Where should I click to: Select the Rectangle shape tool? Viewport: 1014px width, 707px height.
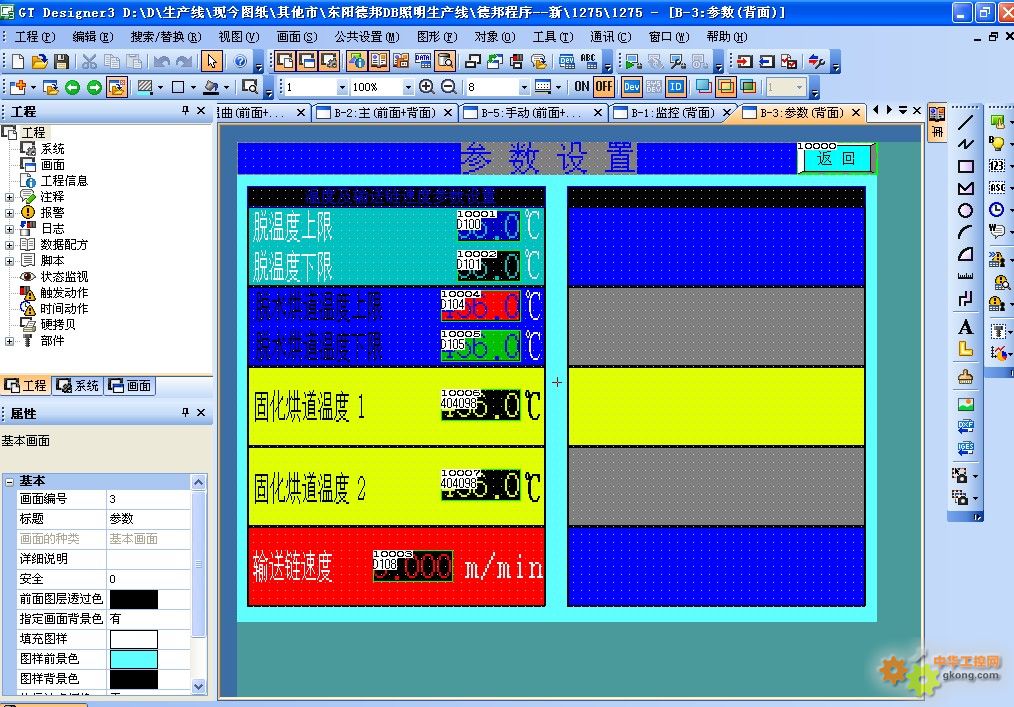[x=965, y=166]
